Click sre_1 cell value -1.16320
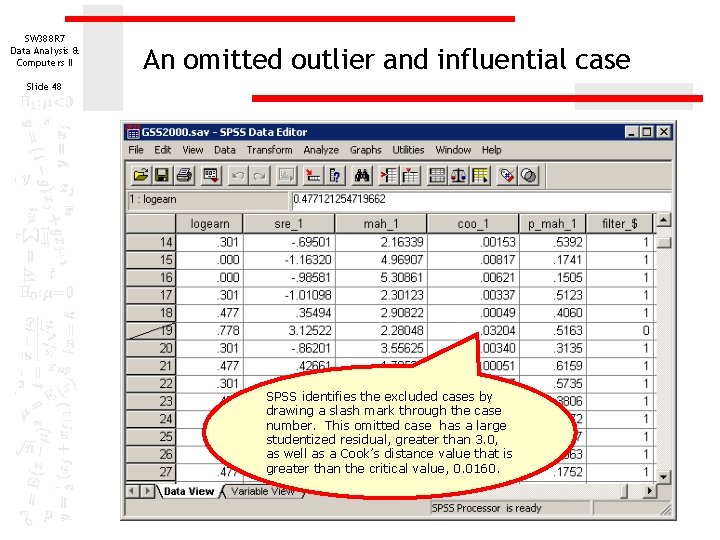 289,260
